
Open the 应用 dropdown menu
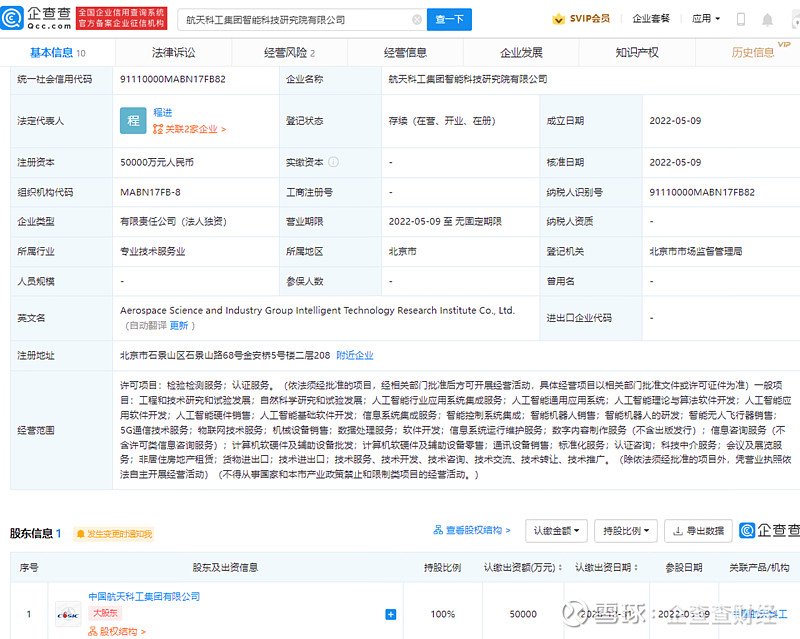tap(706, 19)
